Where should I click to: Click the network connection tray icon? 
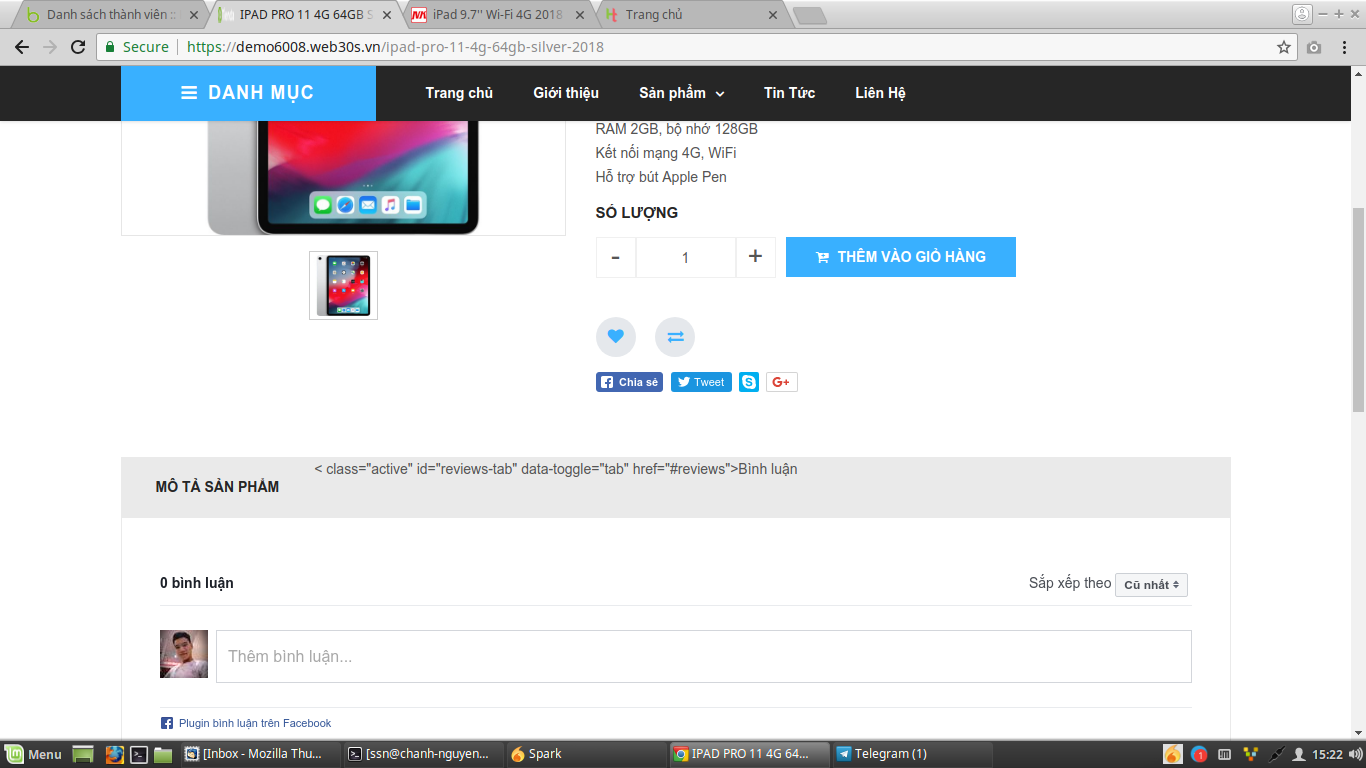coord(1277,754)
